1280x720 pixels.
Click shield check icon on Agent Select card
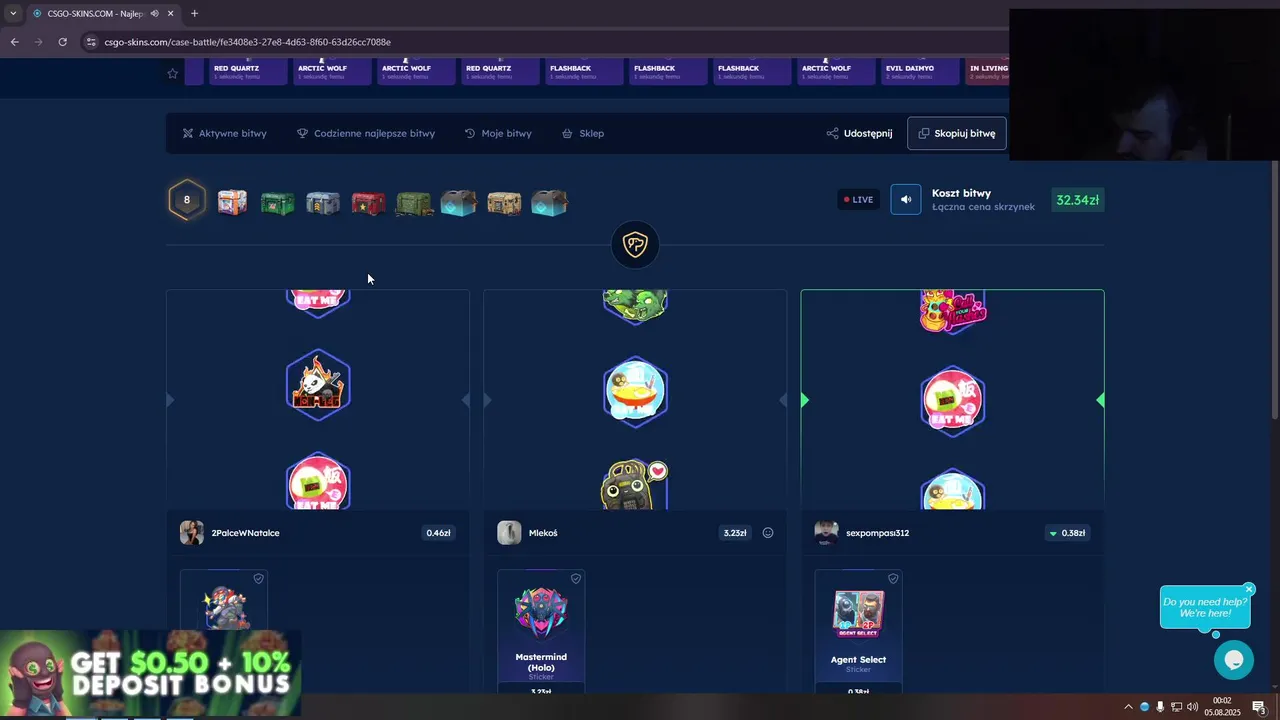[893, 579]
